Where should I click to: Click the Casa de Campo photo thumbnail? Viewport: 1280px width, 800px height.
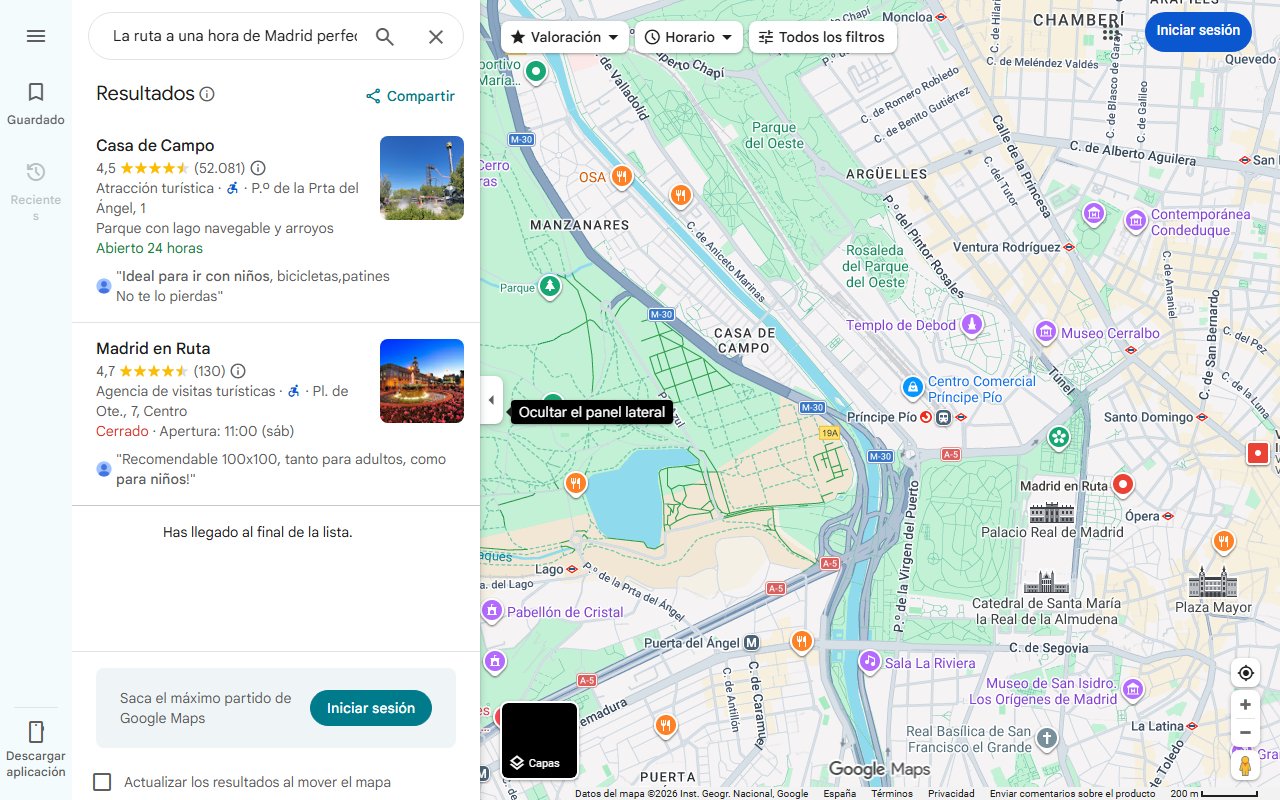(x=421, y=177)
